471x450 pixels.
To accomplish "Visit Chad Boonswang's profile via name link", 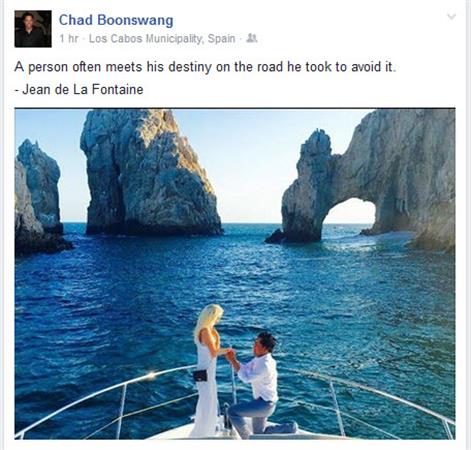I will [x=116, y=20].
